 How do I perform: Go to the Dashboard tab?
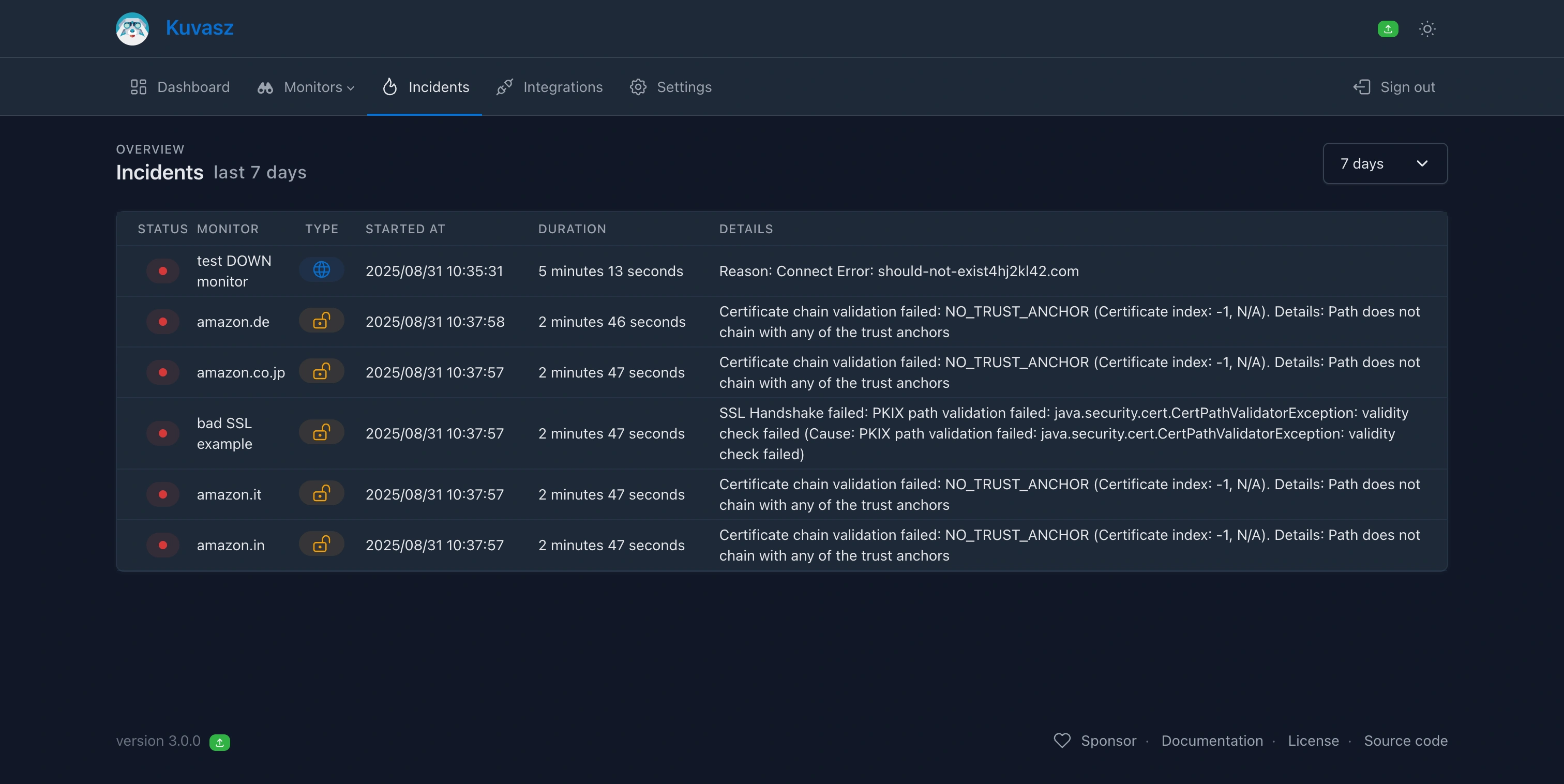179,87
